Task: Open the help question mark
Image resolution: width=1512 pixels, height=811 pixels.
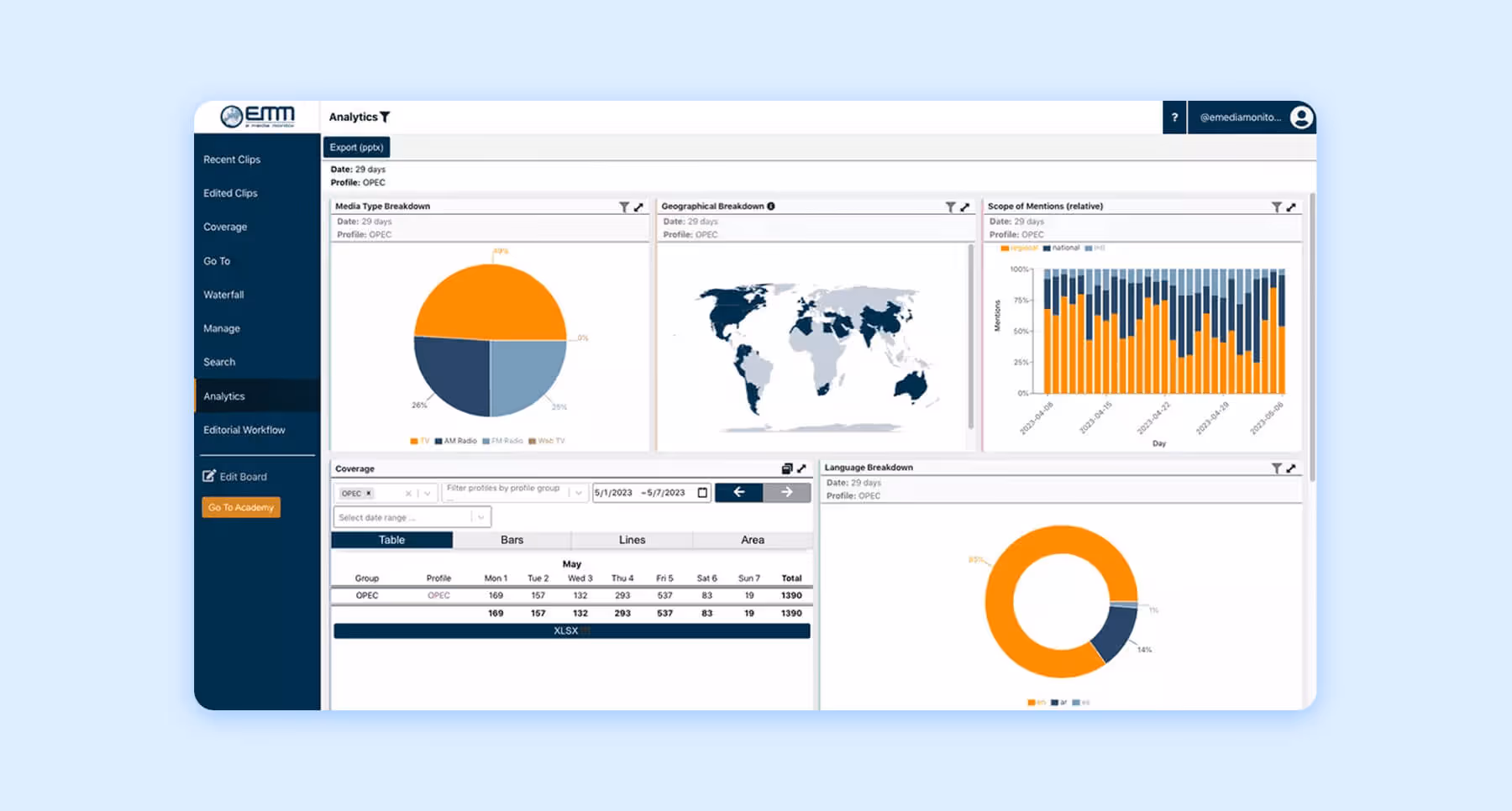Action: (x=1174, y=118)
